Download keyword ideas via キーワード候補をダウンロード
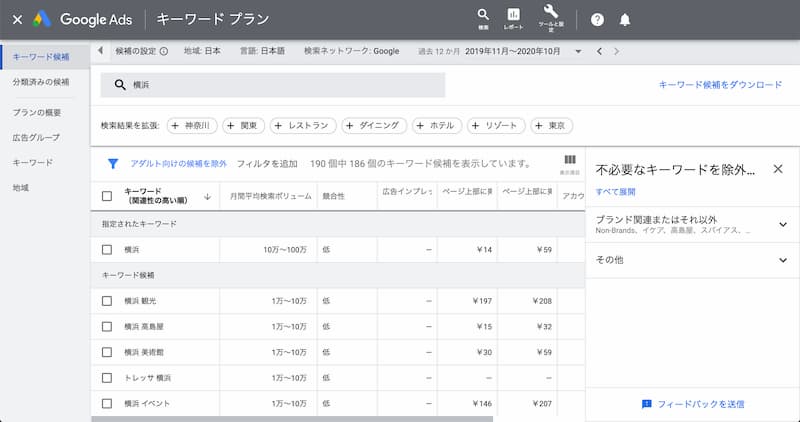 720,85
